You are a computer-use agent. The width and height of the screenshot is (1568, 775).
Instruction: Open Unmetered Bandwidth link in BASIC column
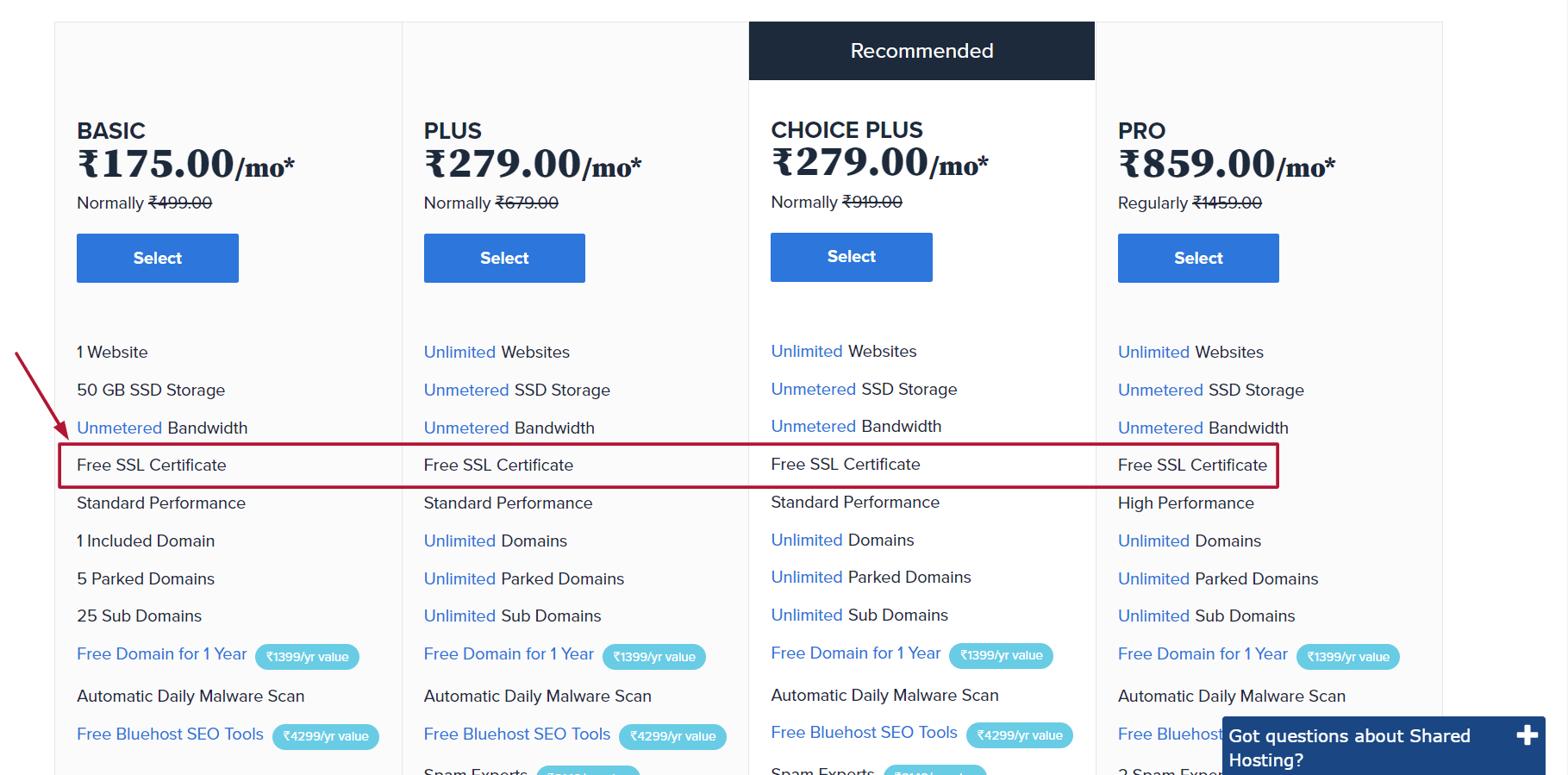[120, 428]
